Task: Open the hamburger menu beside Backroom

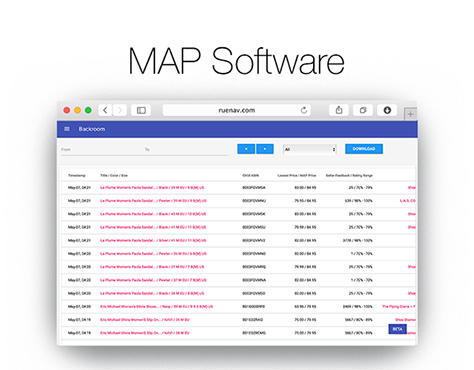Action: [67, 129]
